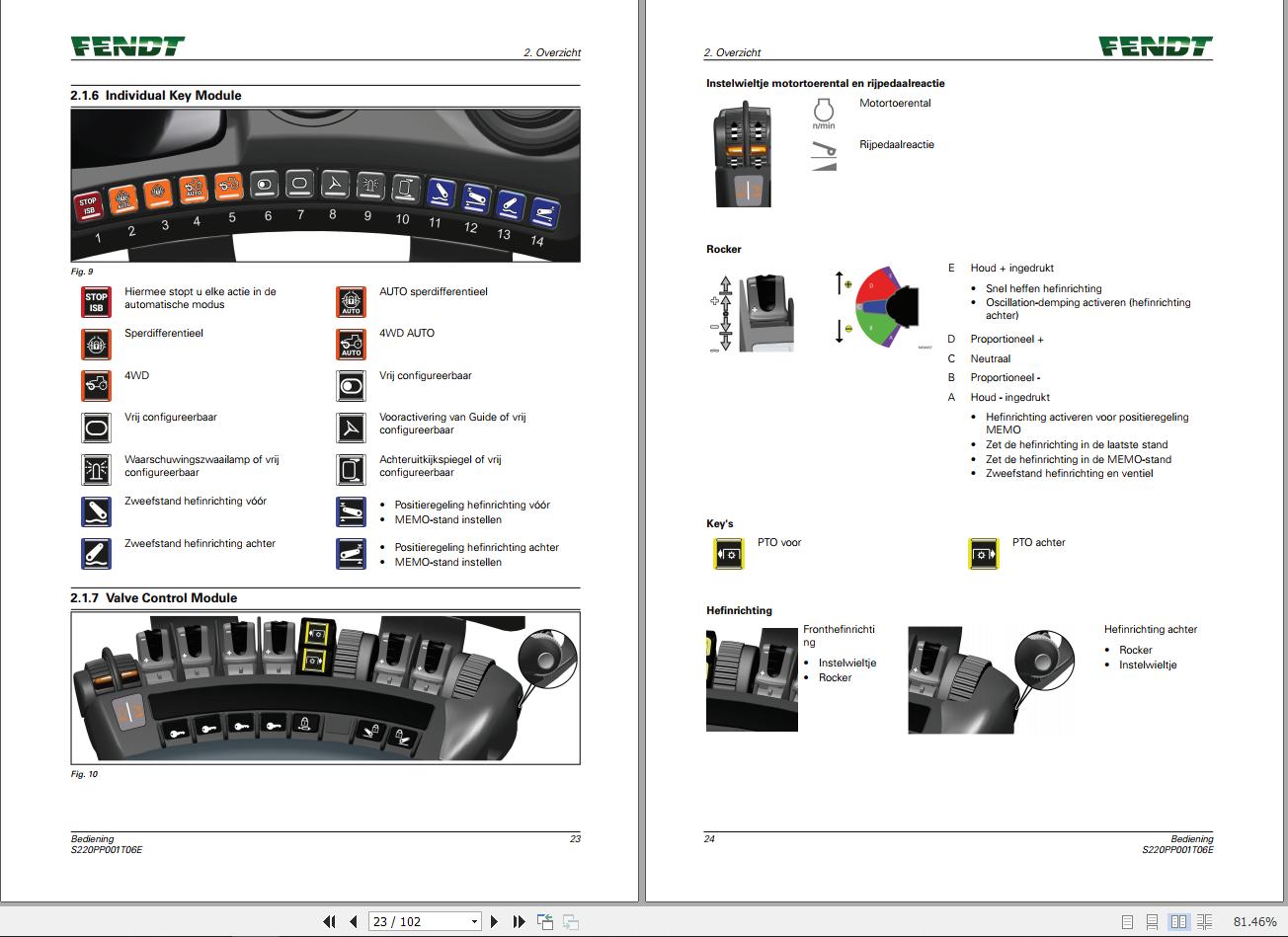Click the Rijpedaalreactie pedal icon

click(824, 155)
